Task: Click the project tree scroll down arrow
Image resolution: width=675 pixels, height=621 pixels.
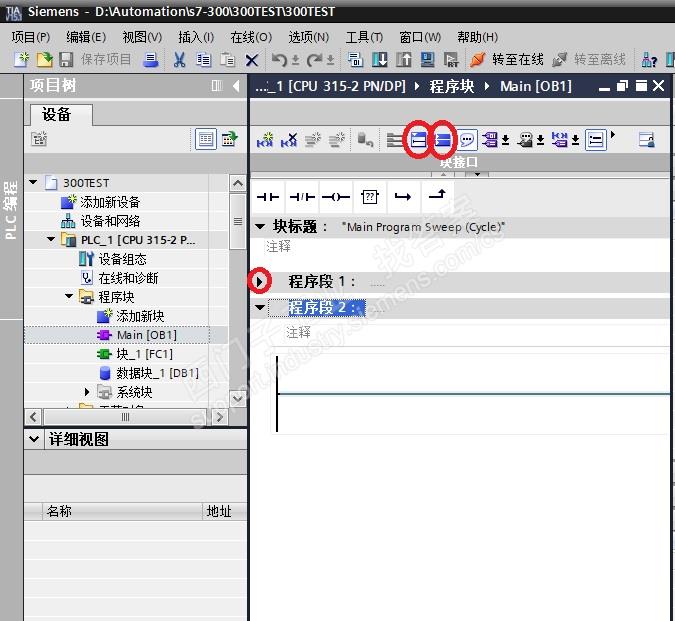Action: tap(238, 399)
